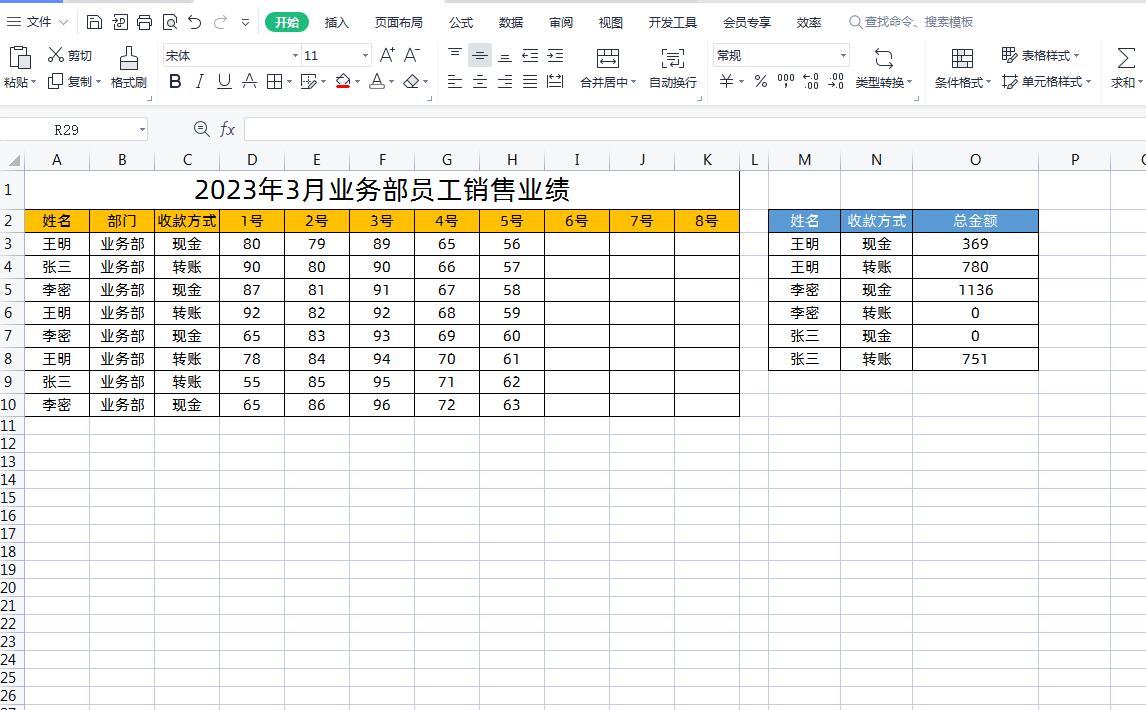Increase decimal places

pos(811,81)
